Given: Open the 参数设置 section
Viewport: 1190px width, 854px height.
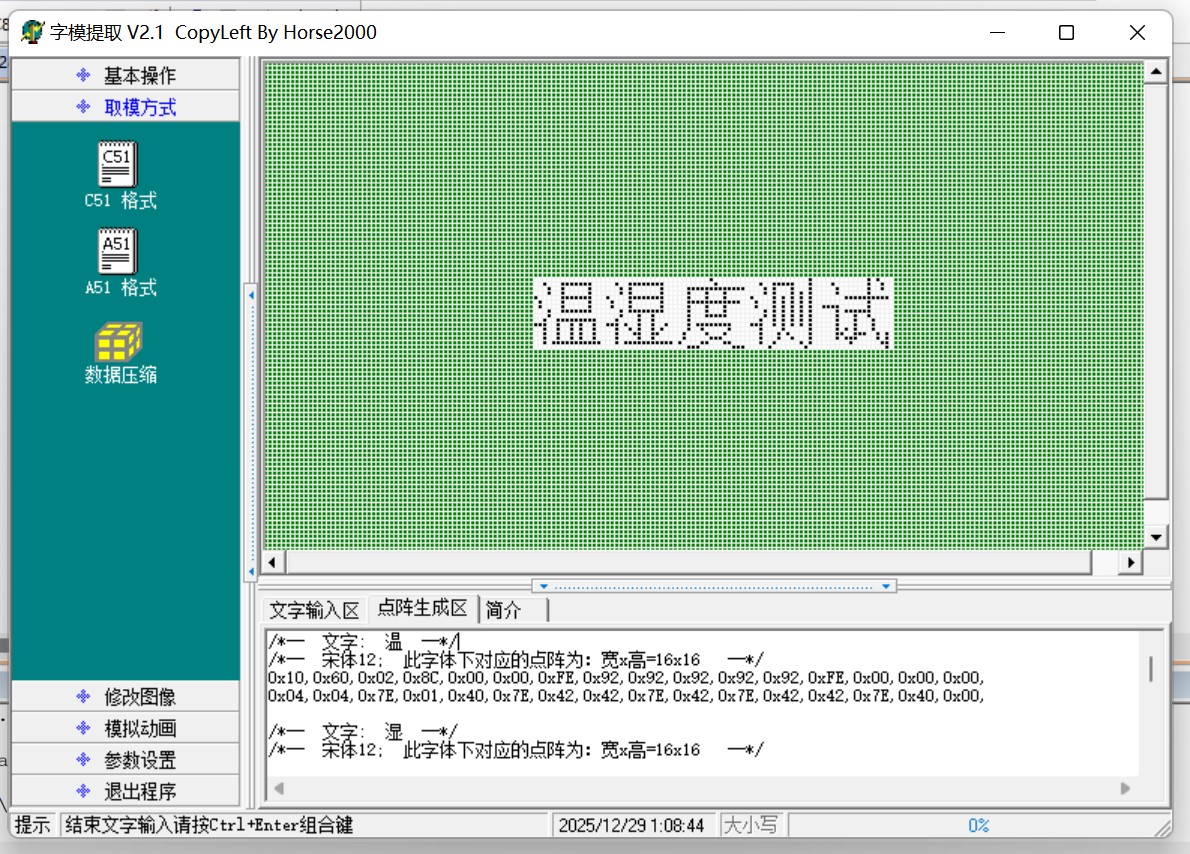Looking at the screenshot, I should [x=126, y=760].
